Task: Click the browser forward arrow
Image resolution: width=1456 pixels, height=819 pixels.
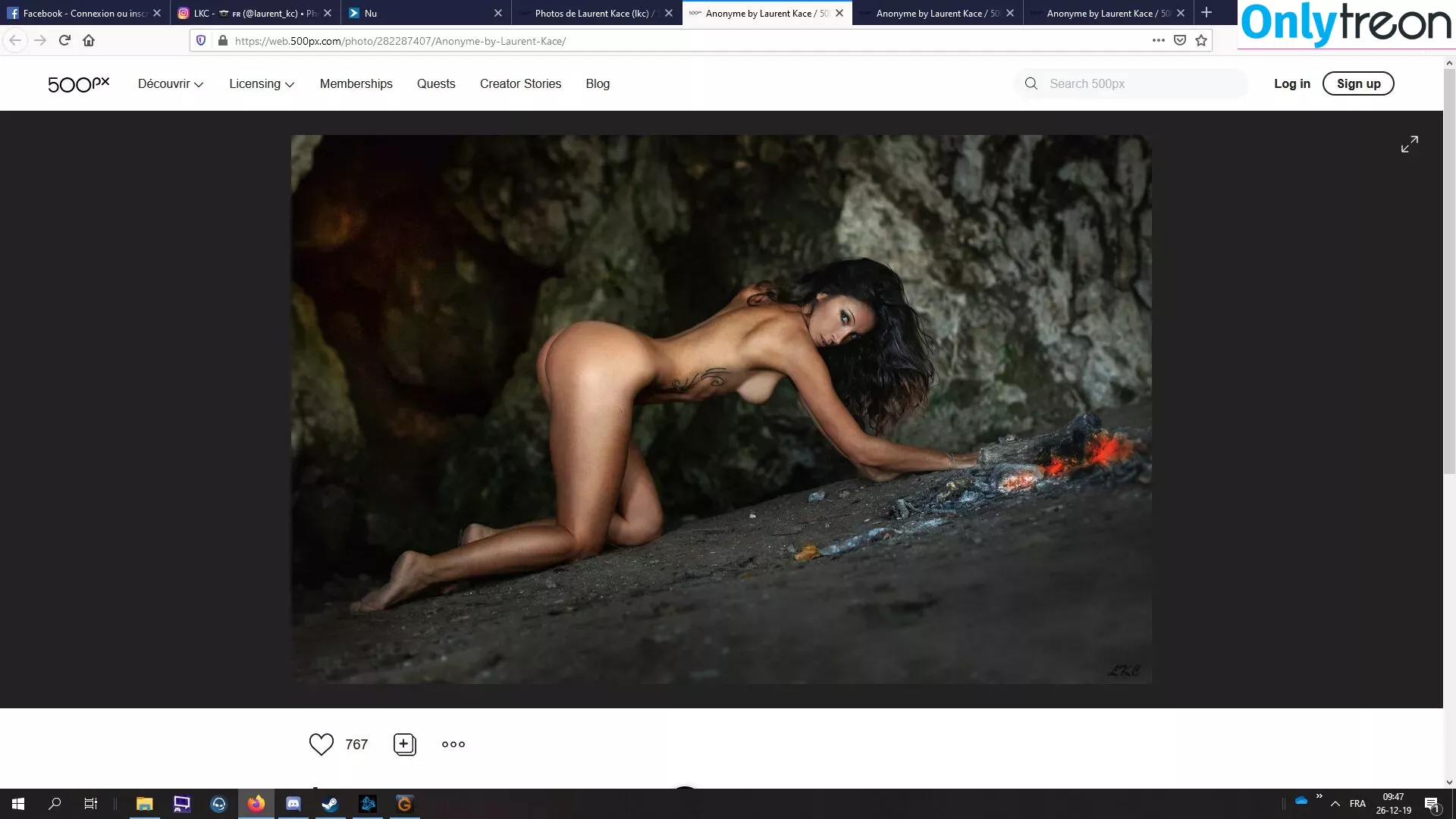Action: point(40,40)
